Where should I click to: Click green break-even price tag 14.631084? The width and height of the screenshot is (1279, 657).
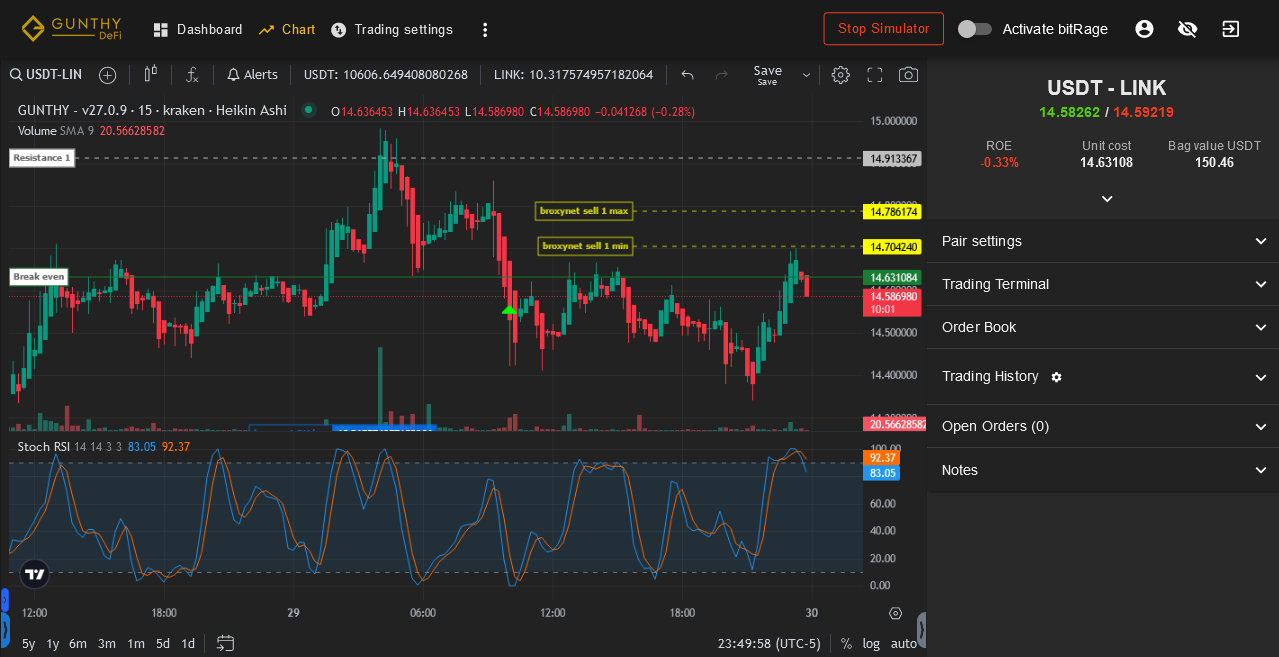[892, 277]
